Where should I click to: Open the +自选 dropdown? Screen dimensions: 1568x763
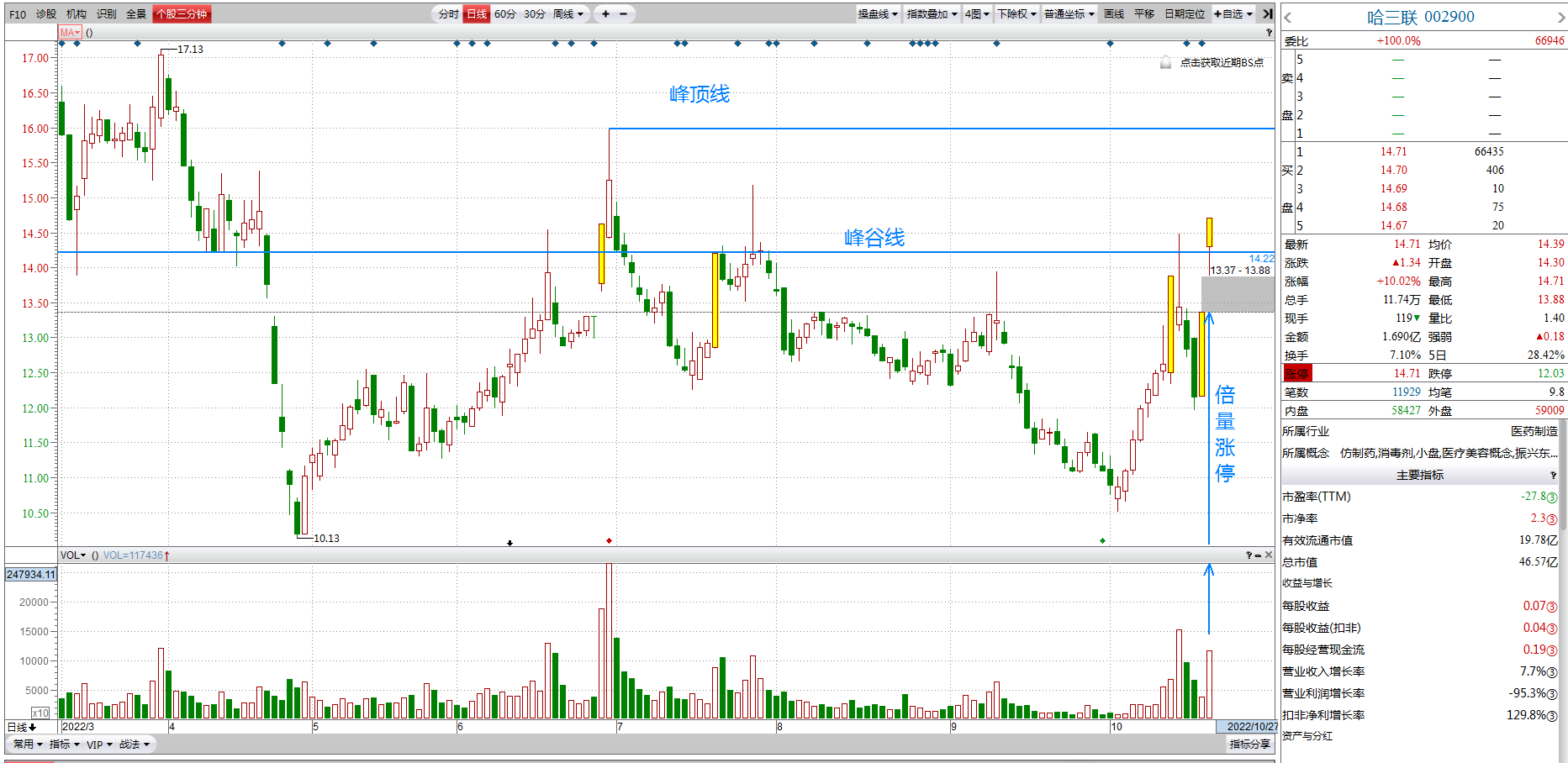pos(1233,14)
